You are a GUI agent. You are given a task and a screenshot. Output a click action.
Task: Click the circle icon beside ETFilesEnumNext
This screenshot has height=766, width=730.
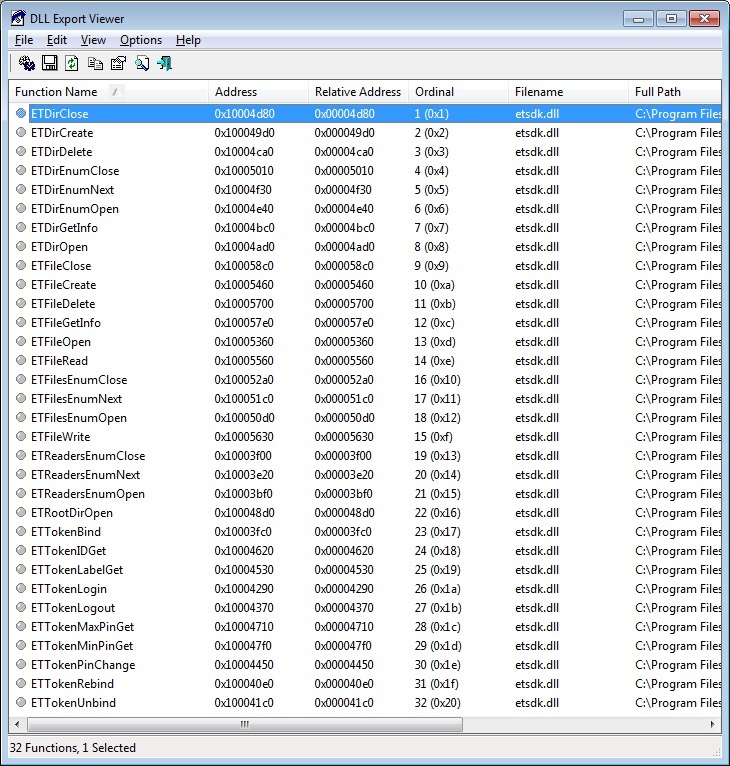click(21, 399)
